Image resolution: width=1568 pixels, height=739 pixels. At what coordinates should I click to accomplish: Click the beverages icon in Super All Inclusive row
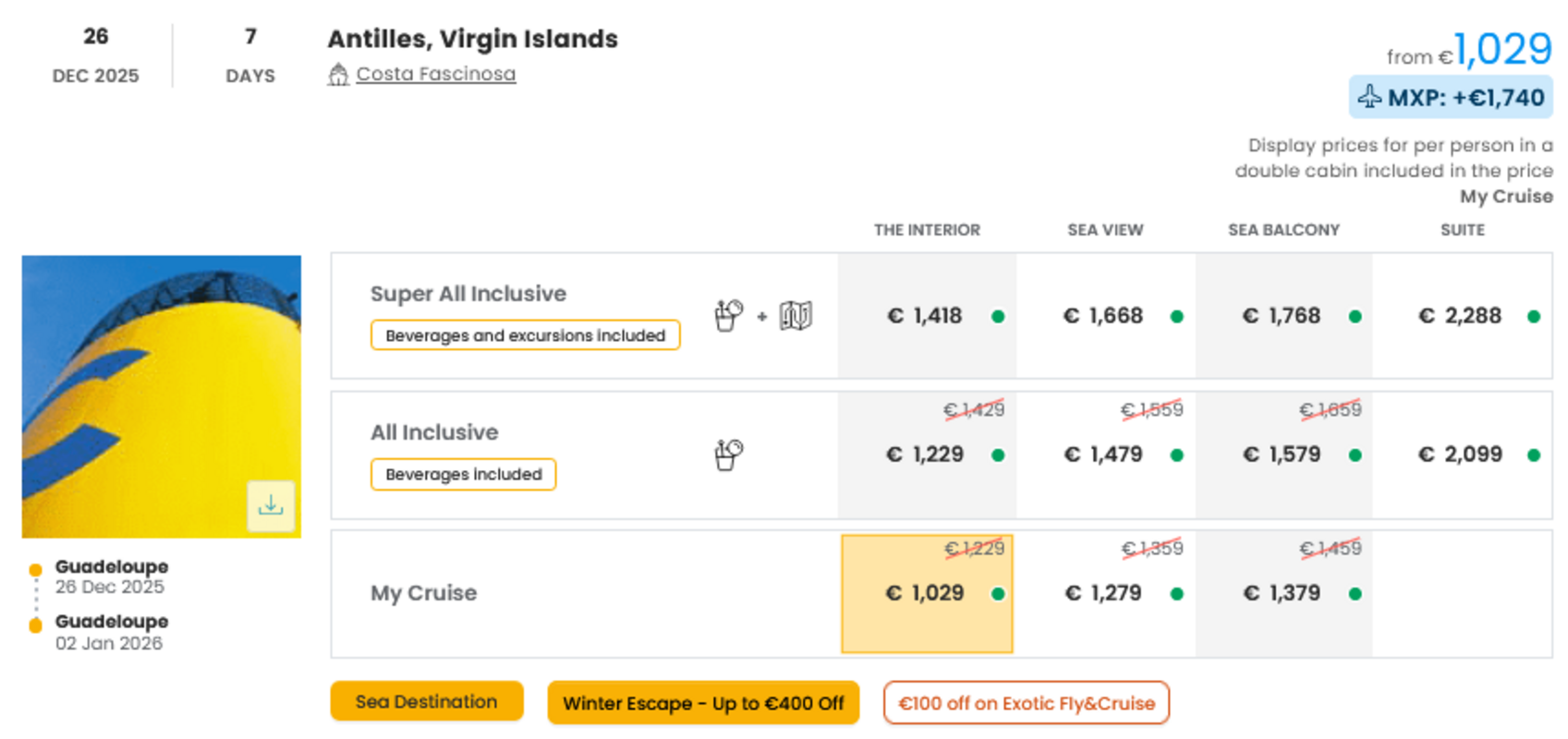(x=728, y=316)
